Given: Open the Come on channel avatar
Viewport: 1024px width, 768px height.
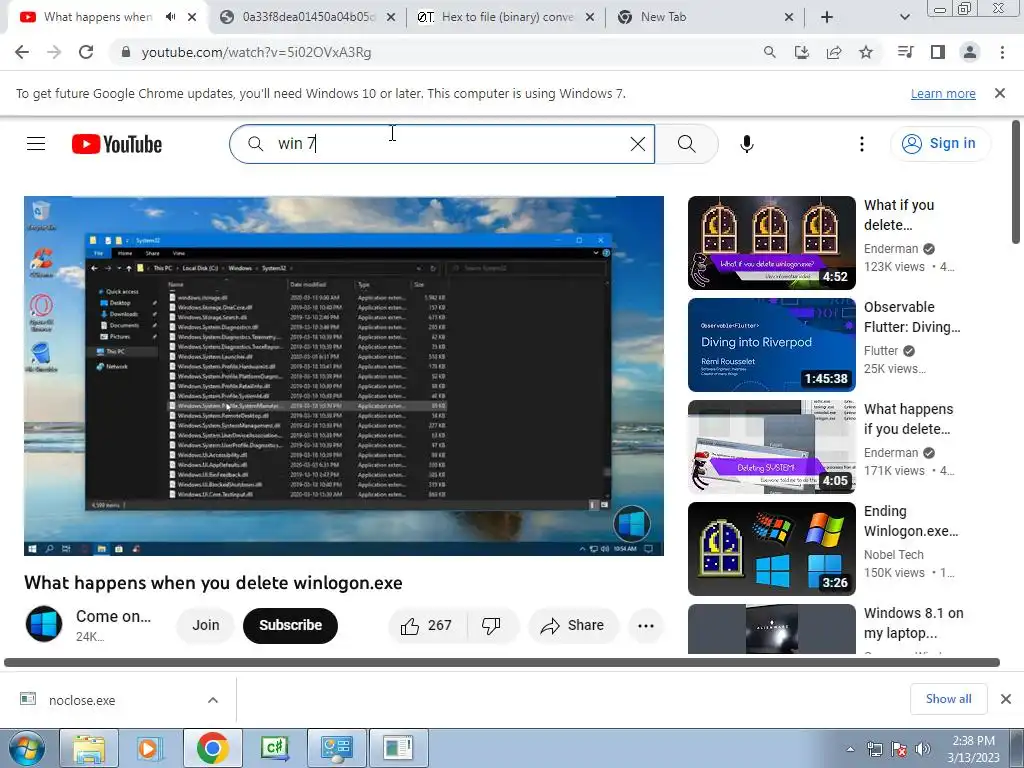Looking at the screenshot, I should pyautogui.click(x=44, y=624).
